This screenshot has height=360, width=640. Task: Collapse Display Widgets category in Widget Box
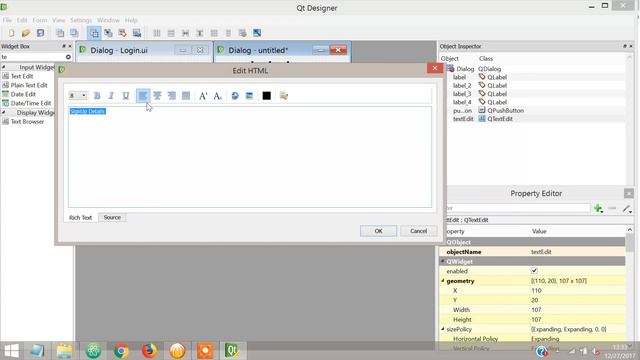tap(4, 112)
